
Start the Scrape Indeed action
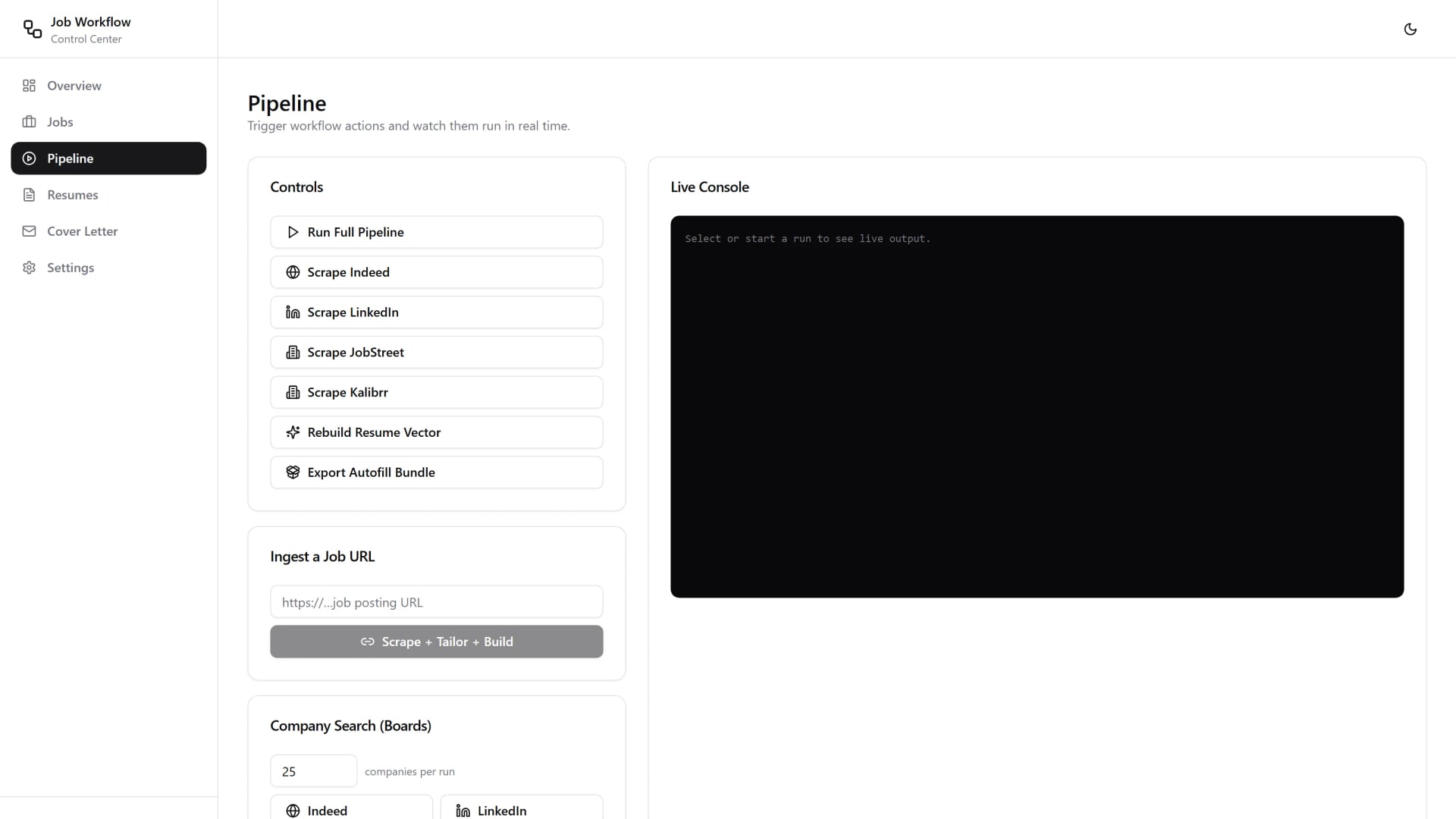pyautogui.click(x=437, y=272)
